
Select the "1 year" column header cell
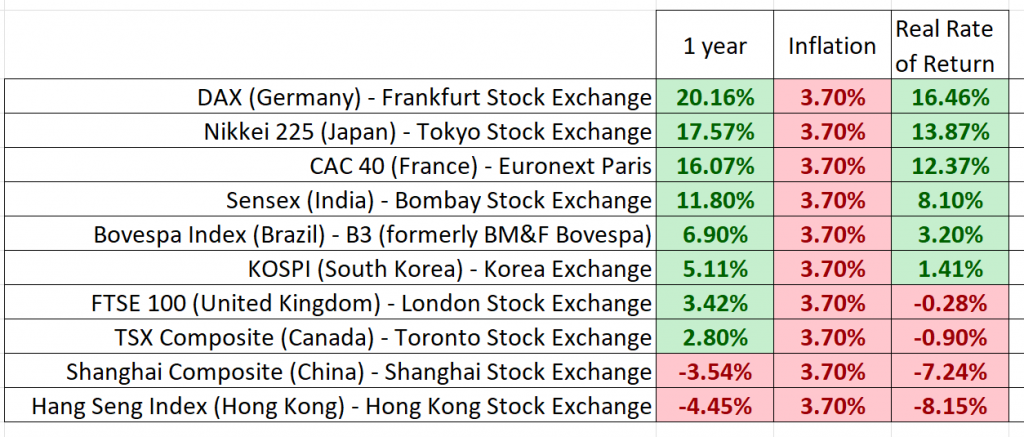click(714, 46)
